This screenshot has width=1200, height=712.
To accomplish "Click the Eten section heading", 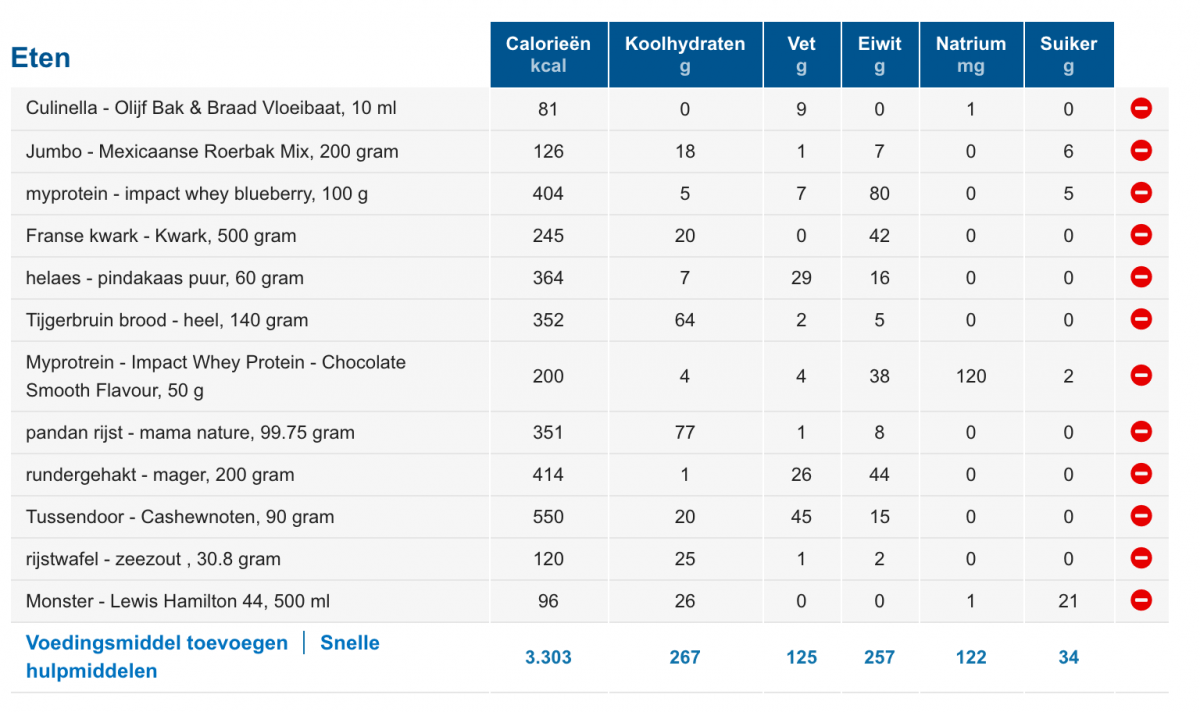I will [x=41, y=58].
